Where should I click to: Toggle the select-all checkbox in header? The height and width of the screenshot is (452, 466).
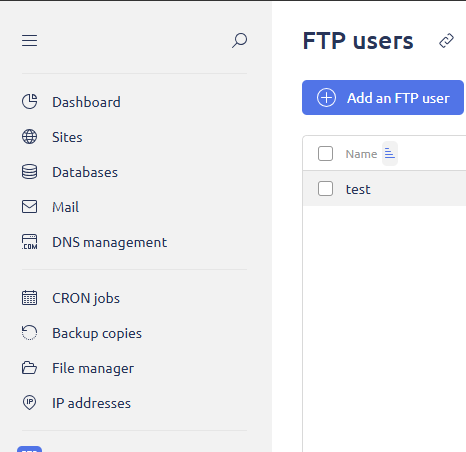pos(325,154)
